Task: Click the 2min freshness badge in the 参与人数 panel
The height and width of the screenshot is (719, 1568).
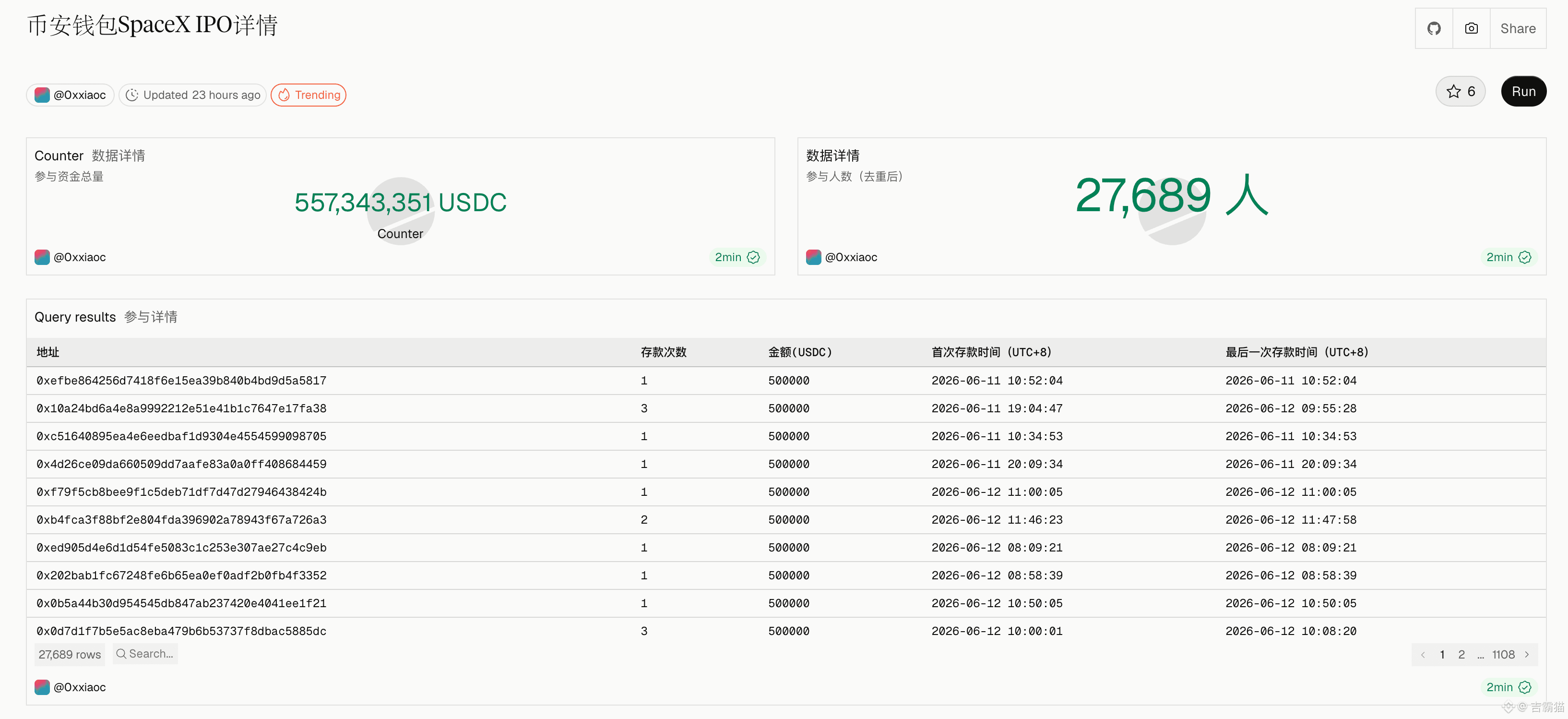Action: coord(1509,257)
